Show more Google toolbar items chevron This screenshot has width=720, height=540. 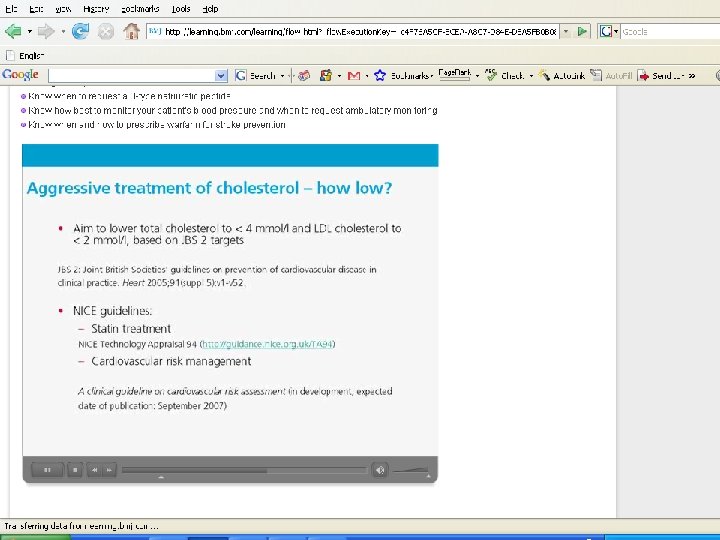pos(692,76)
